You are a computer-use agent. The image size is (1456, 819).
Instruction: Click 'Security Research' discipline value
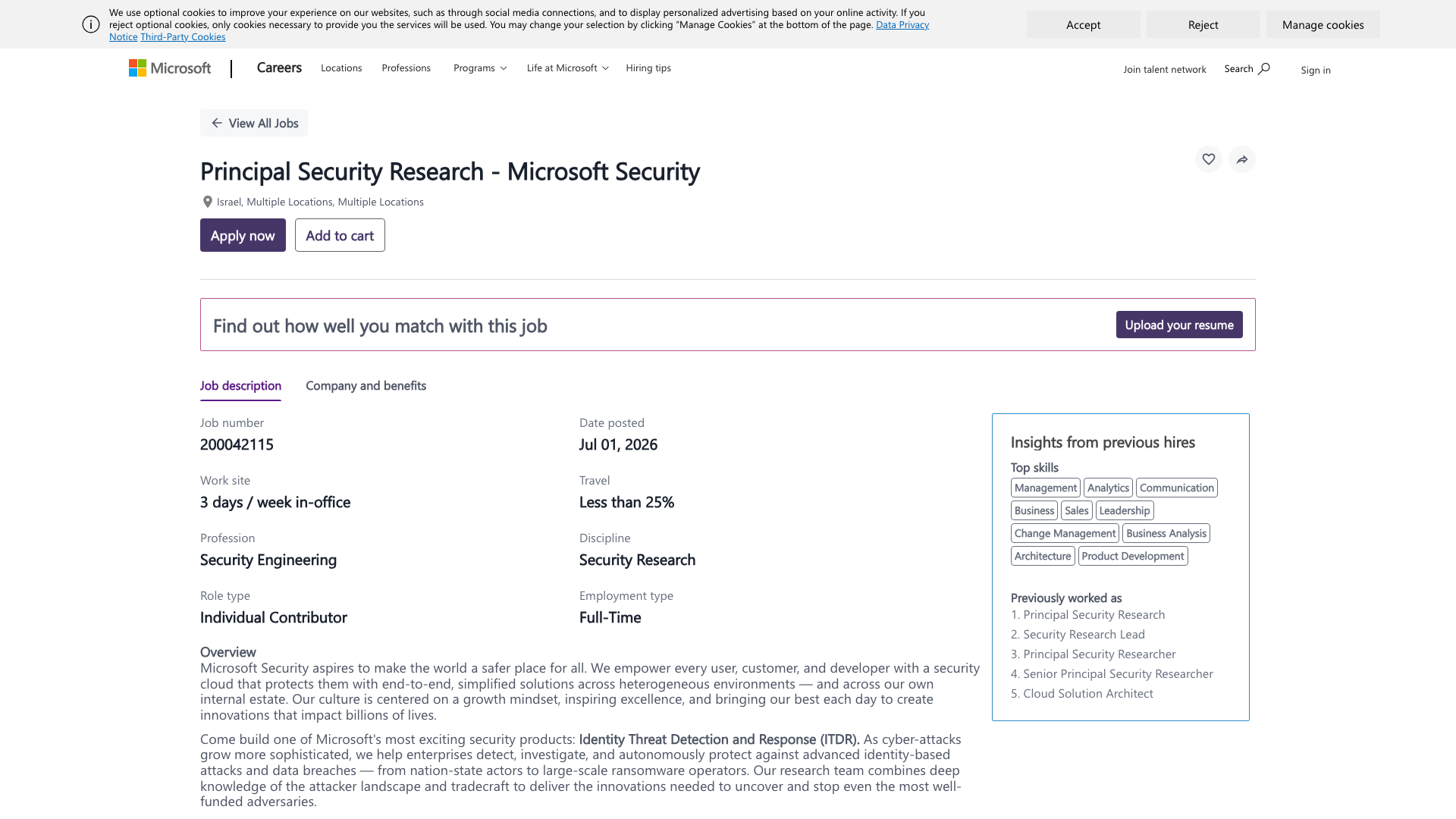(x=637, y=560)
